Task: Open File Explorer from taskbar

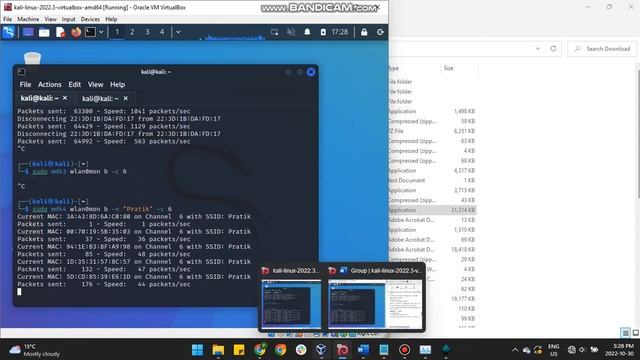Action: [218, 350]
